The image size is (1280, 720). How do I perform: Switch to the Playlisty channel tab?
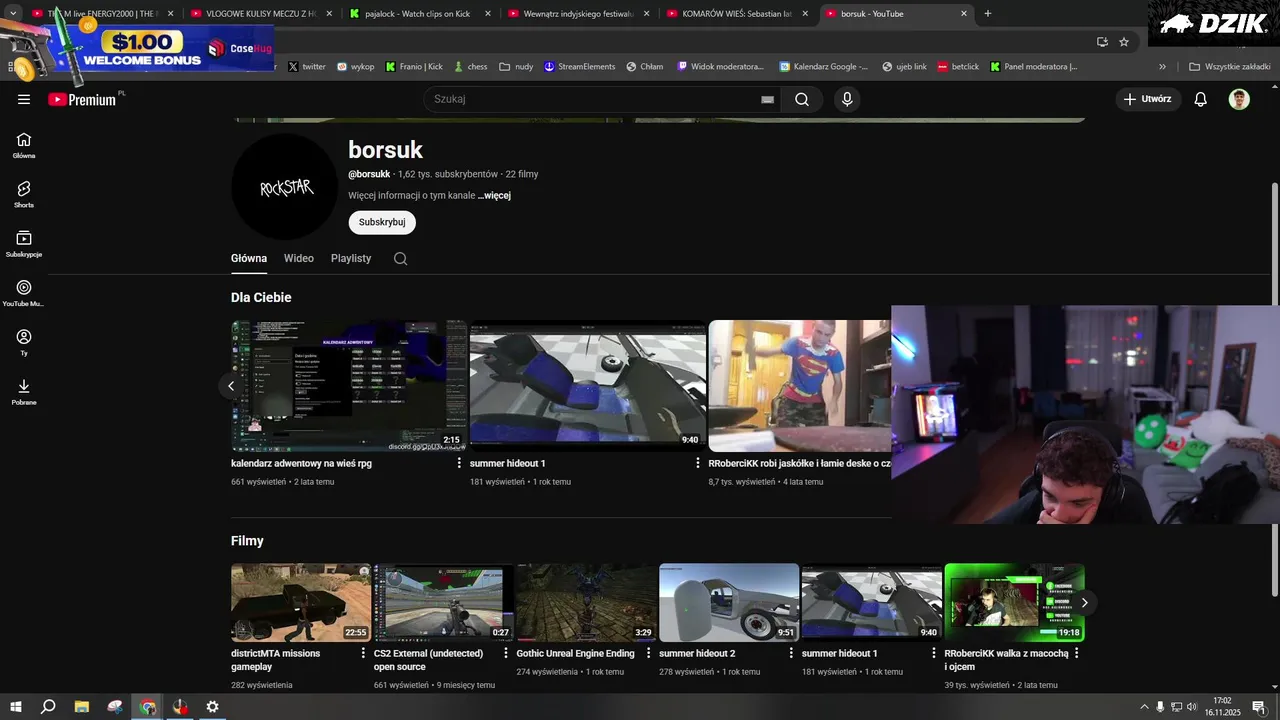click(x=351, y=258)
